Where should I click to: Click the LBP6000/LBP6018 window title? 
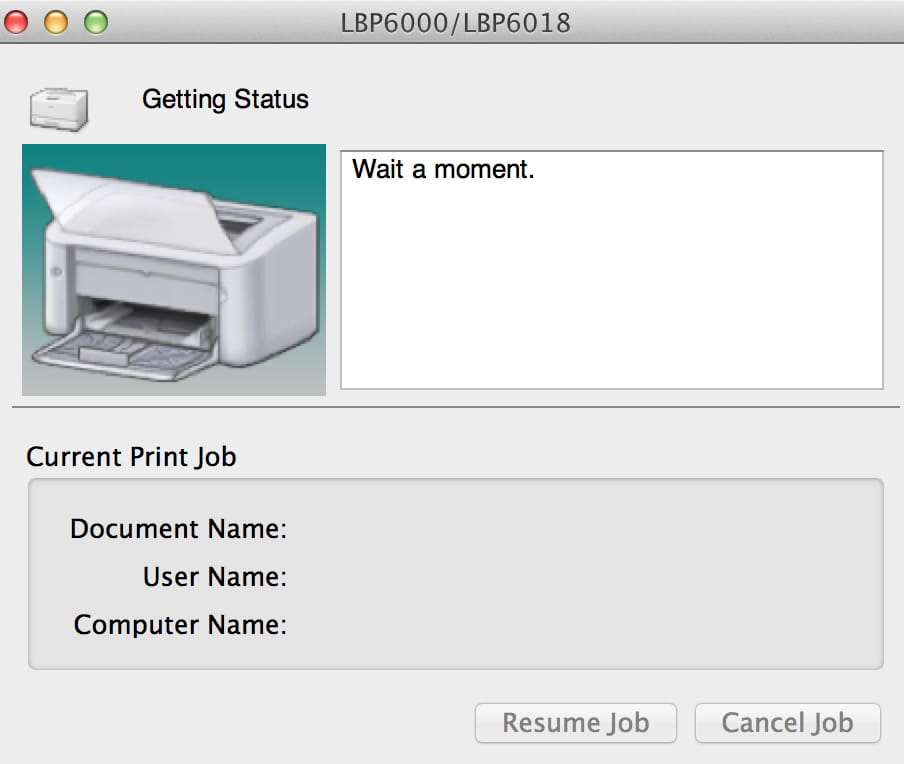coord(455,22)
